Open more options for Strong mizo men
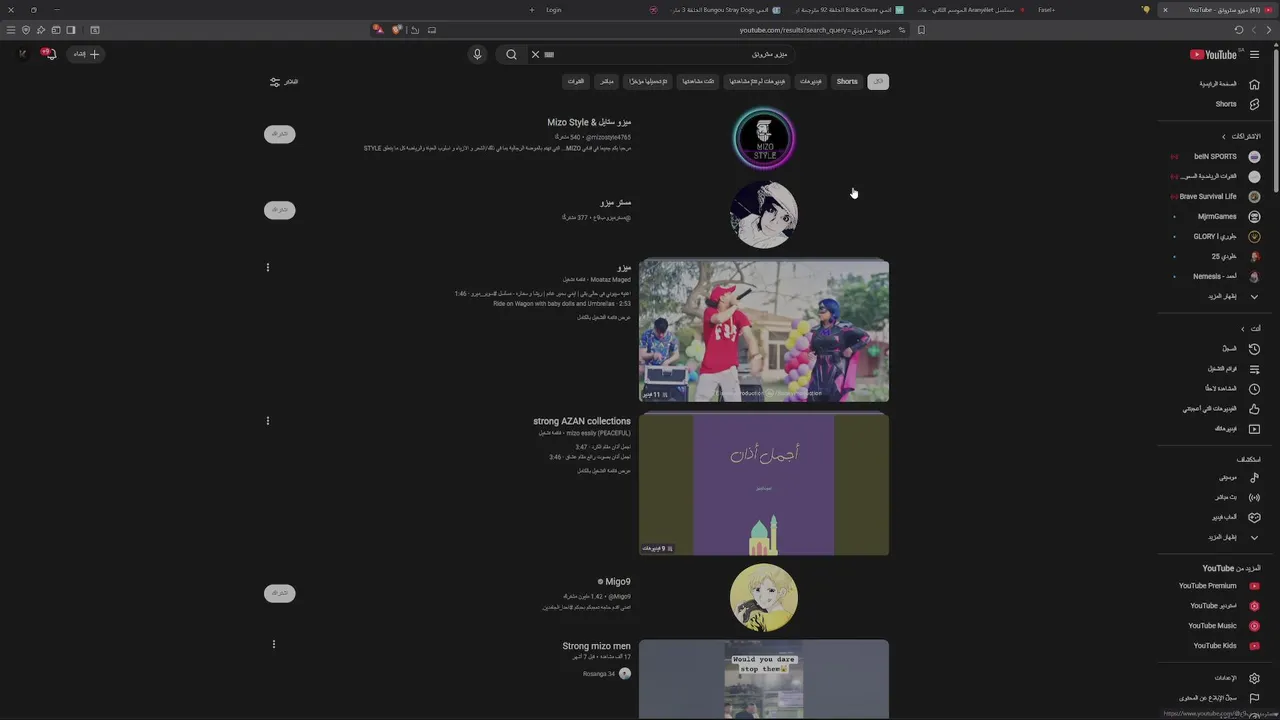 pos(273,644)
